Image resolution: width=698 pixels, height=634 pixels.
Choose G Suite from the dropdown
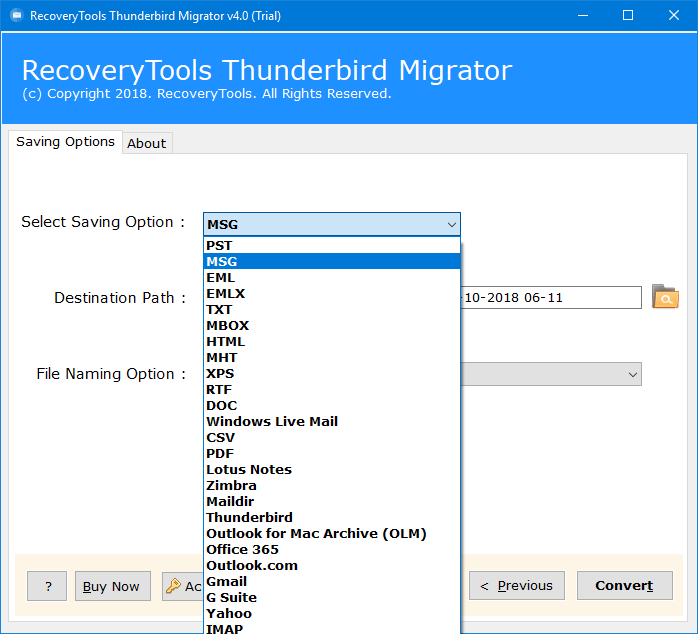click(332, 598)
